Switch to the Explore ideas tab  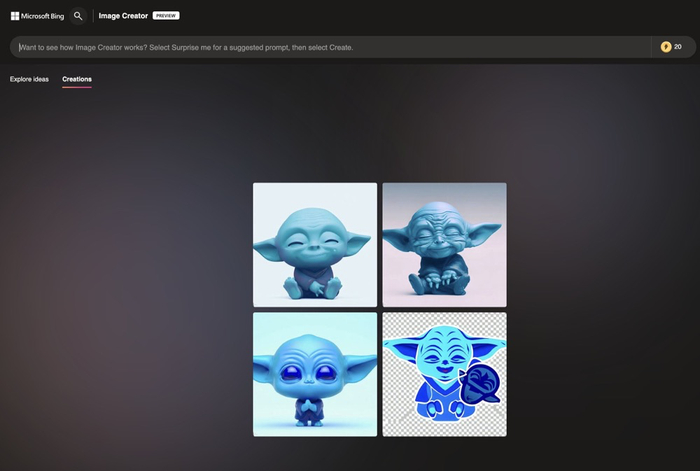[29, 79]
